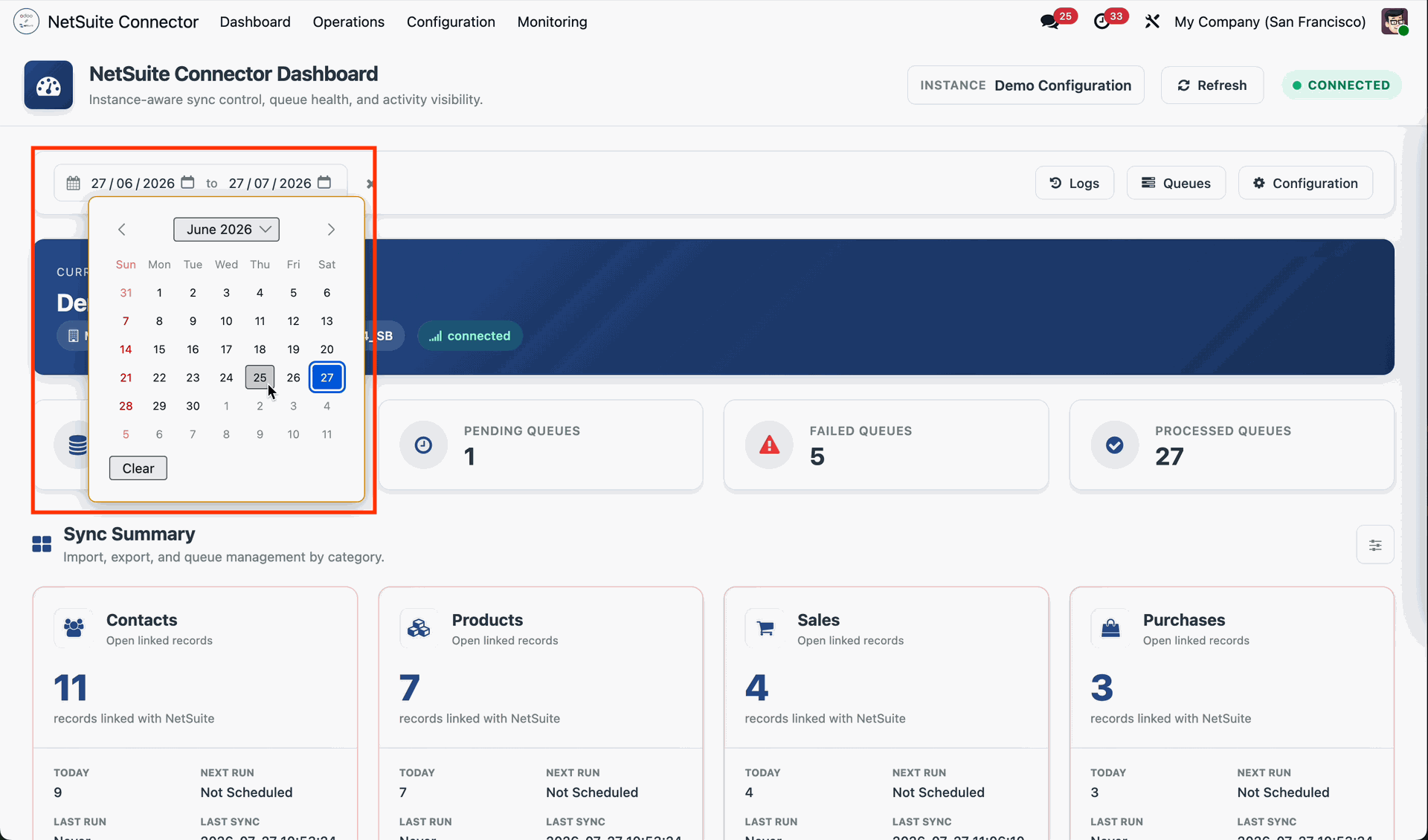This screenshot has height=840, width=1428.
Task: Select Friday June 19 in calendar
Action: click(x=293, y=349)
